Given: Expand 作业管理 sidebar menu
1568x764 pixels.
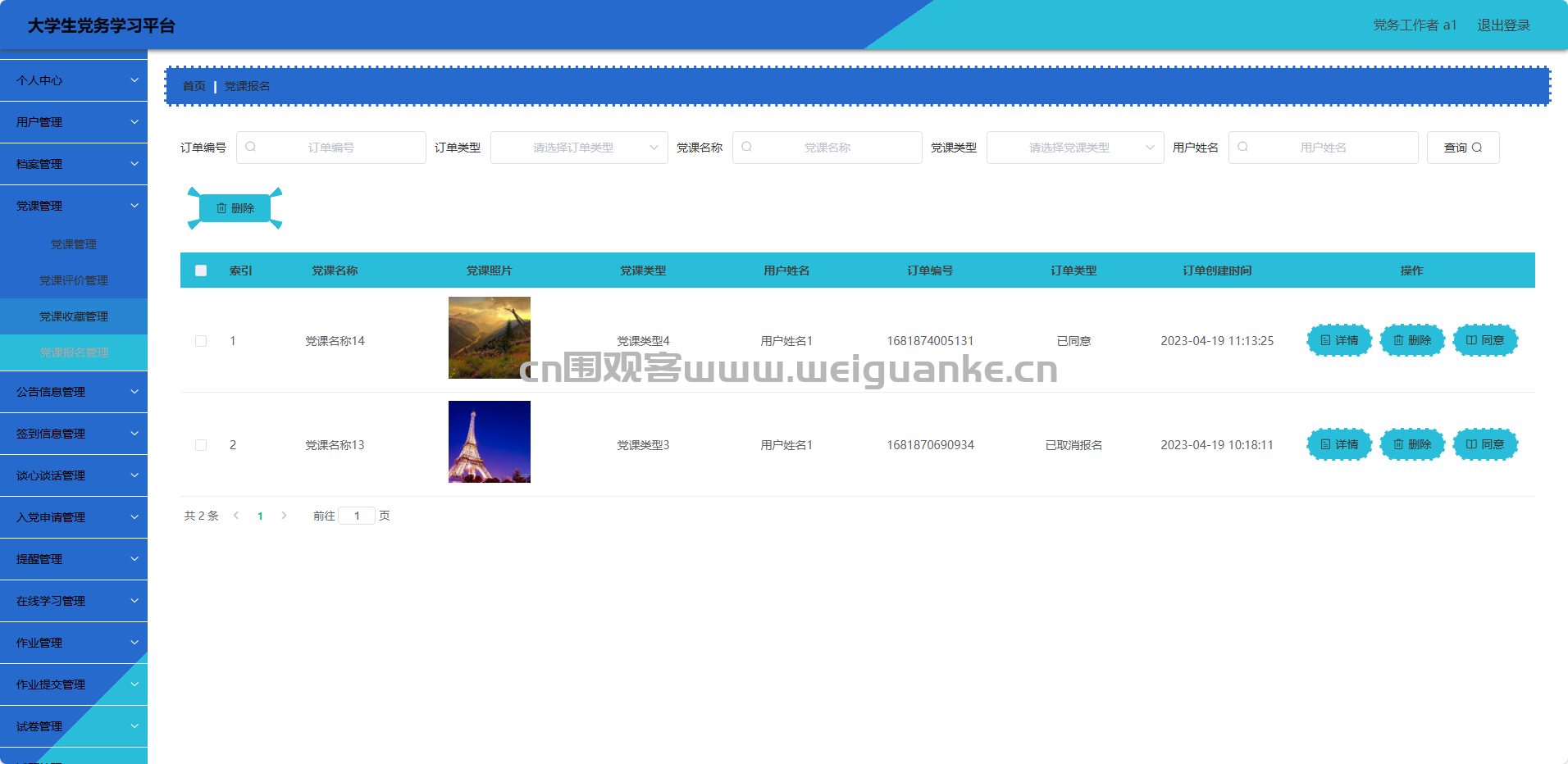Looking at the screenshot, I should click(x=74, y=643).
